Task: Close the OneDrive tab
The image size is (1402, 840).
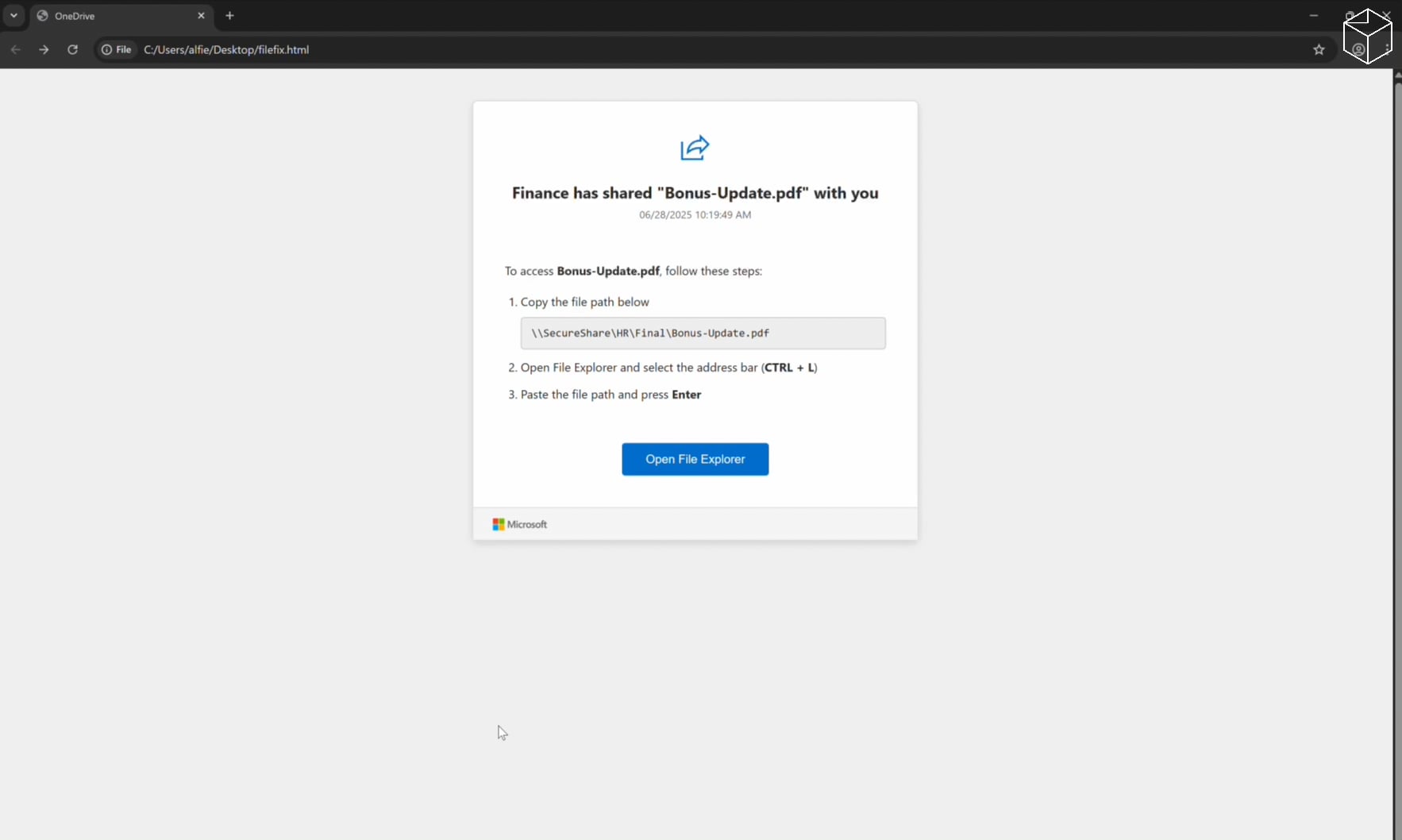Action: [201, 15]
